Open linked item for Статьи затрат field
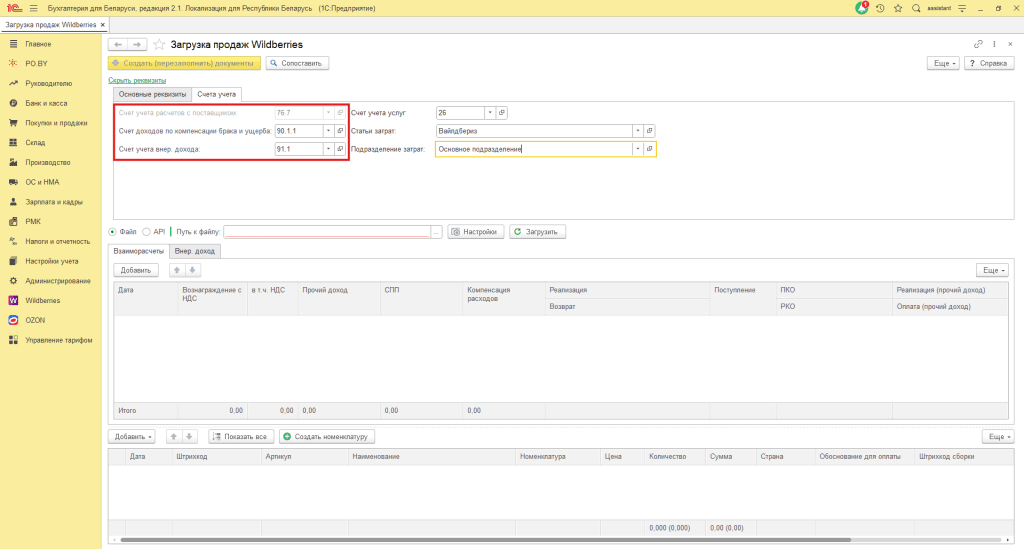 650,130
